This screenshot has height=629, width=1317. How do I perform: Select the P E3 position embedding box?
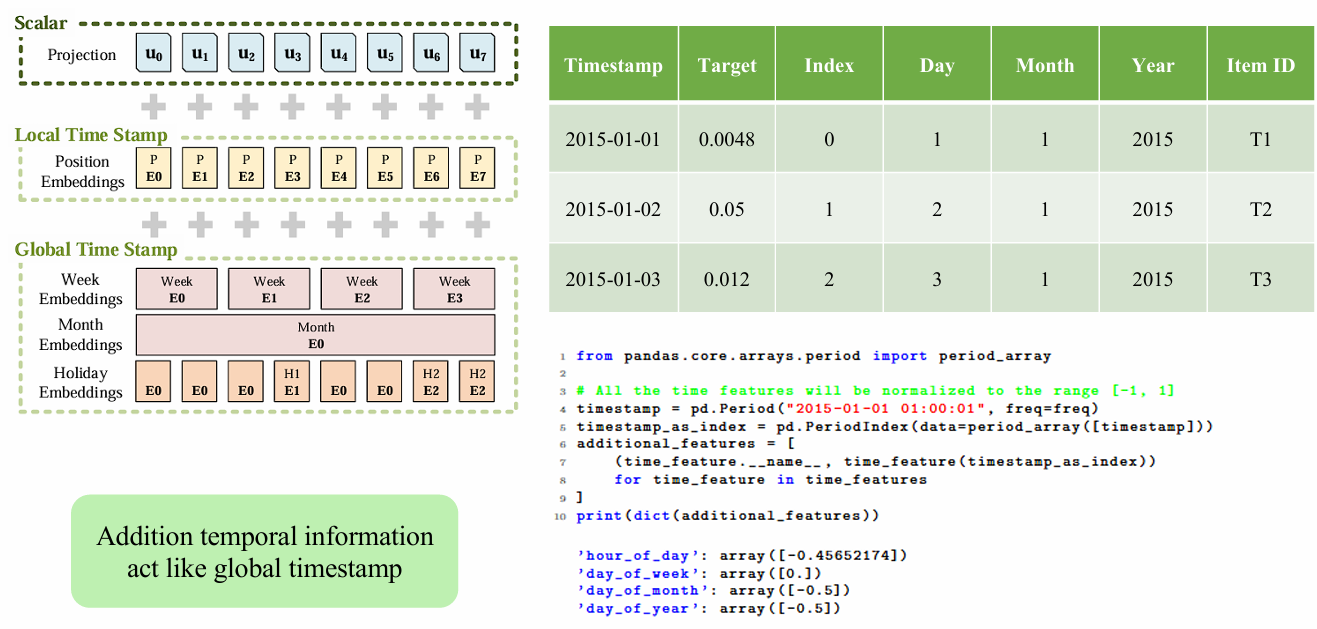point(292,168)
